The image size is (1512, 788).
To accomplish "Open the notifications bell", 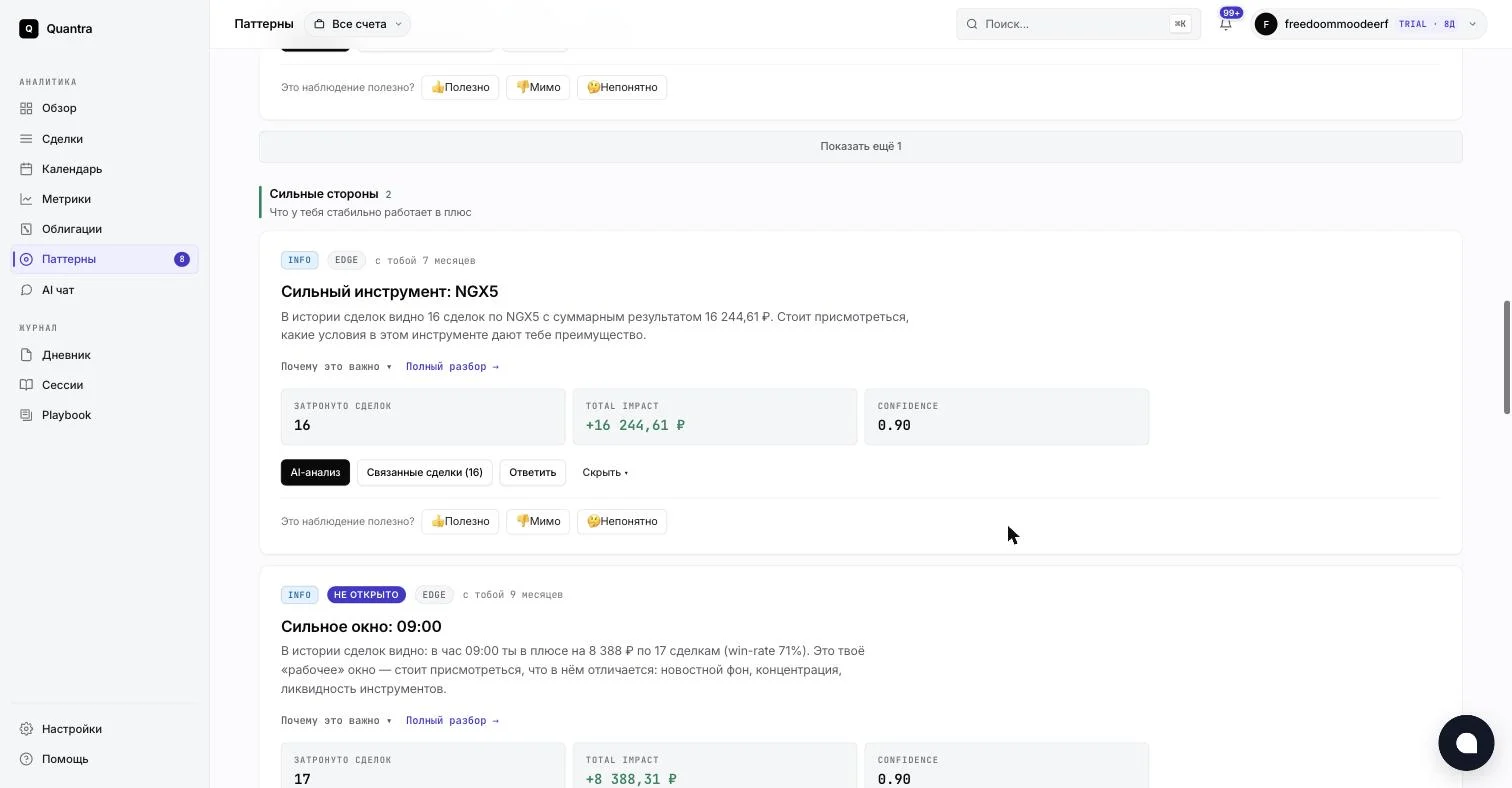I will point(1226,24).
